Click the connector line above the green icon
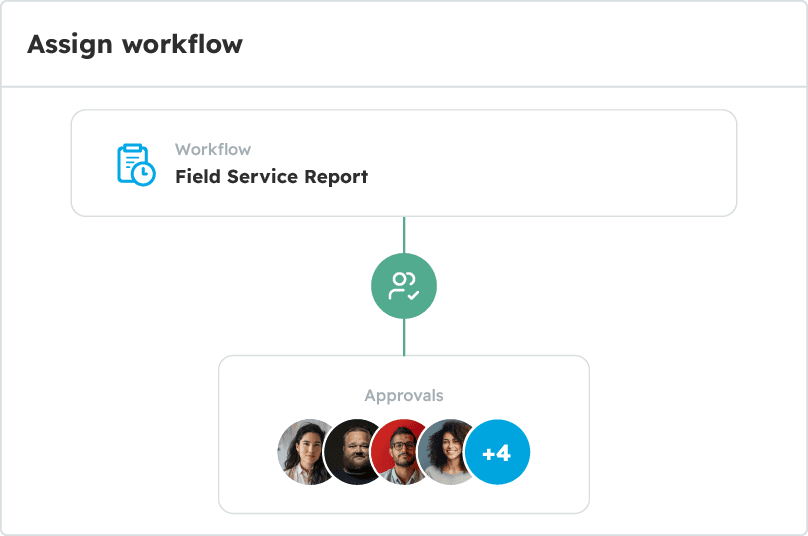The height and width of the screenshot is (536, 808). click(404, 234)
